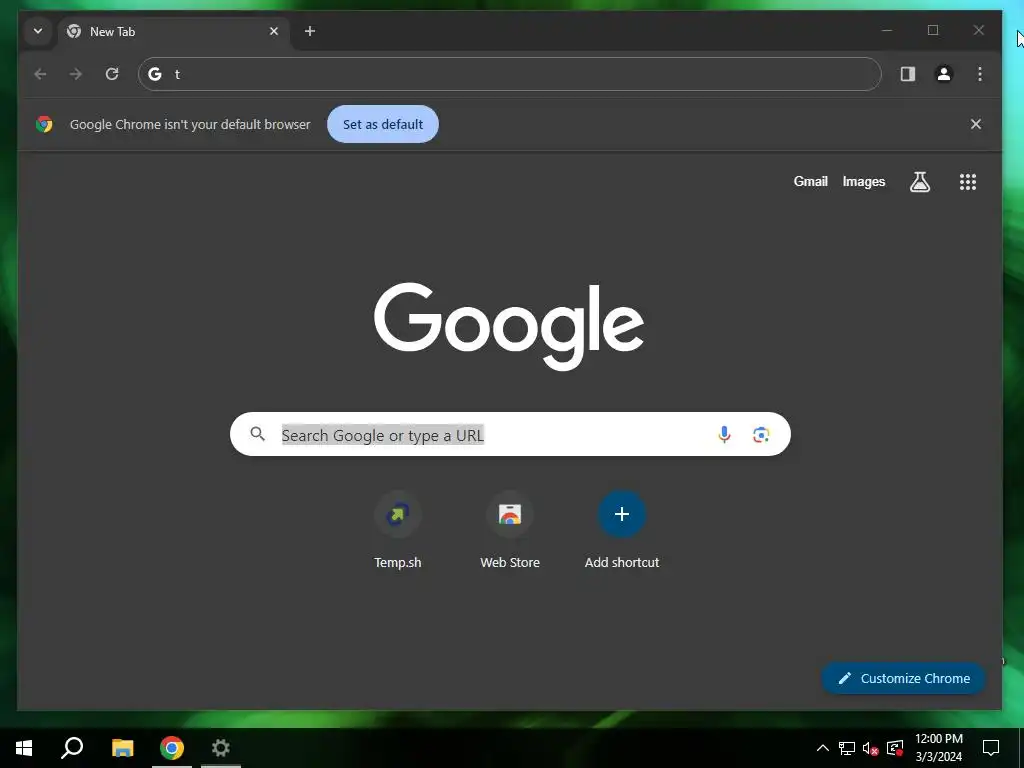Open a new tab with plus button
1024x768 pixels.
310,31
